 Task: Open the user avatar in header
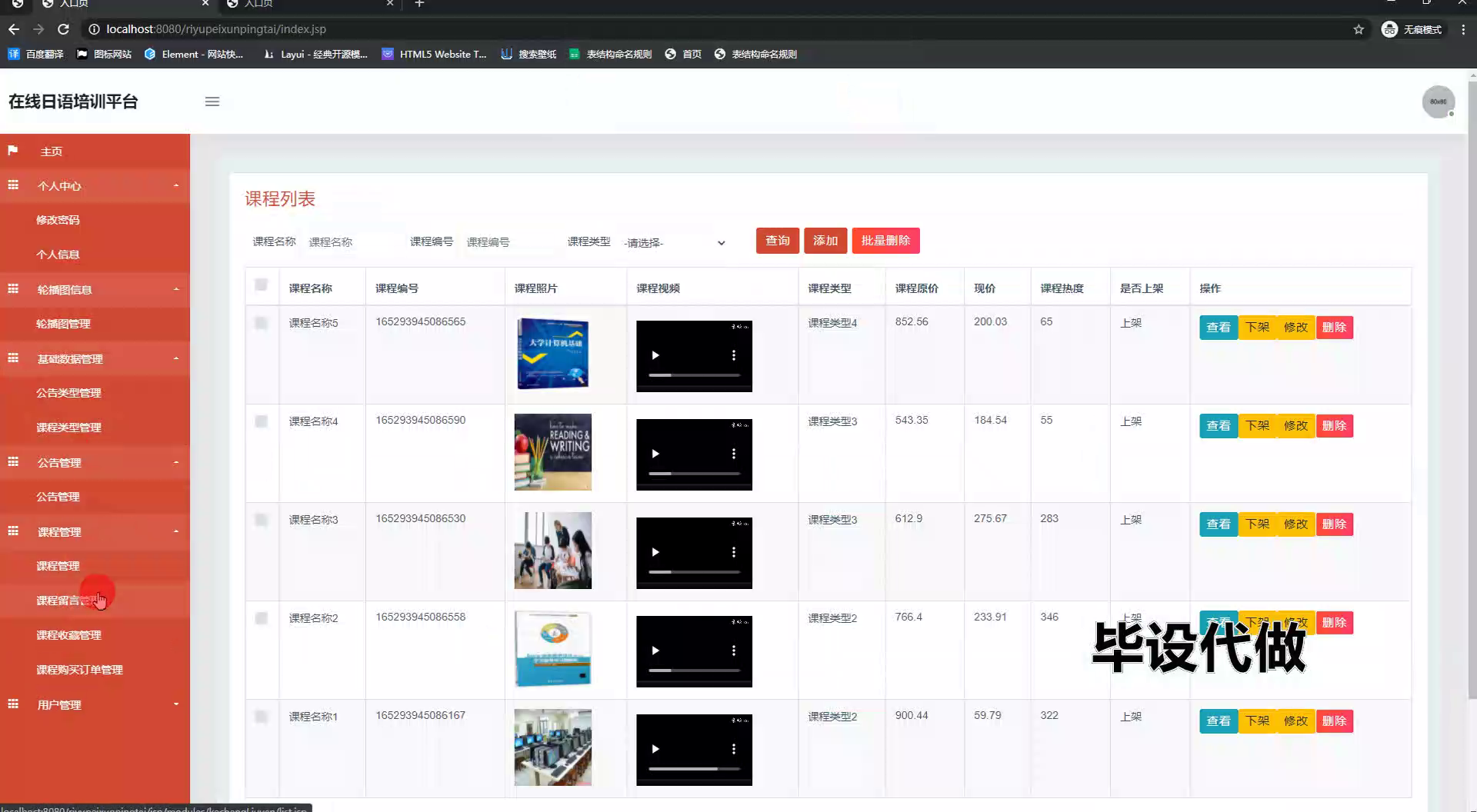tap(1438, 101)
